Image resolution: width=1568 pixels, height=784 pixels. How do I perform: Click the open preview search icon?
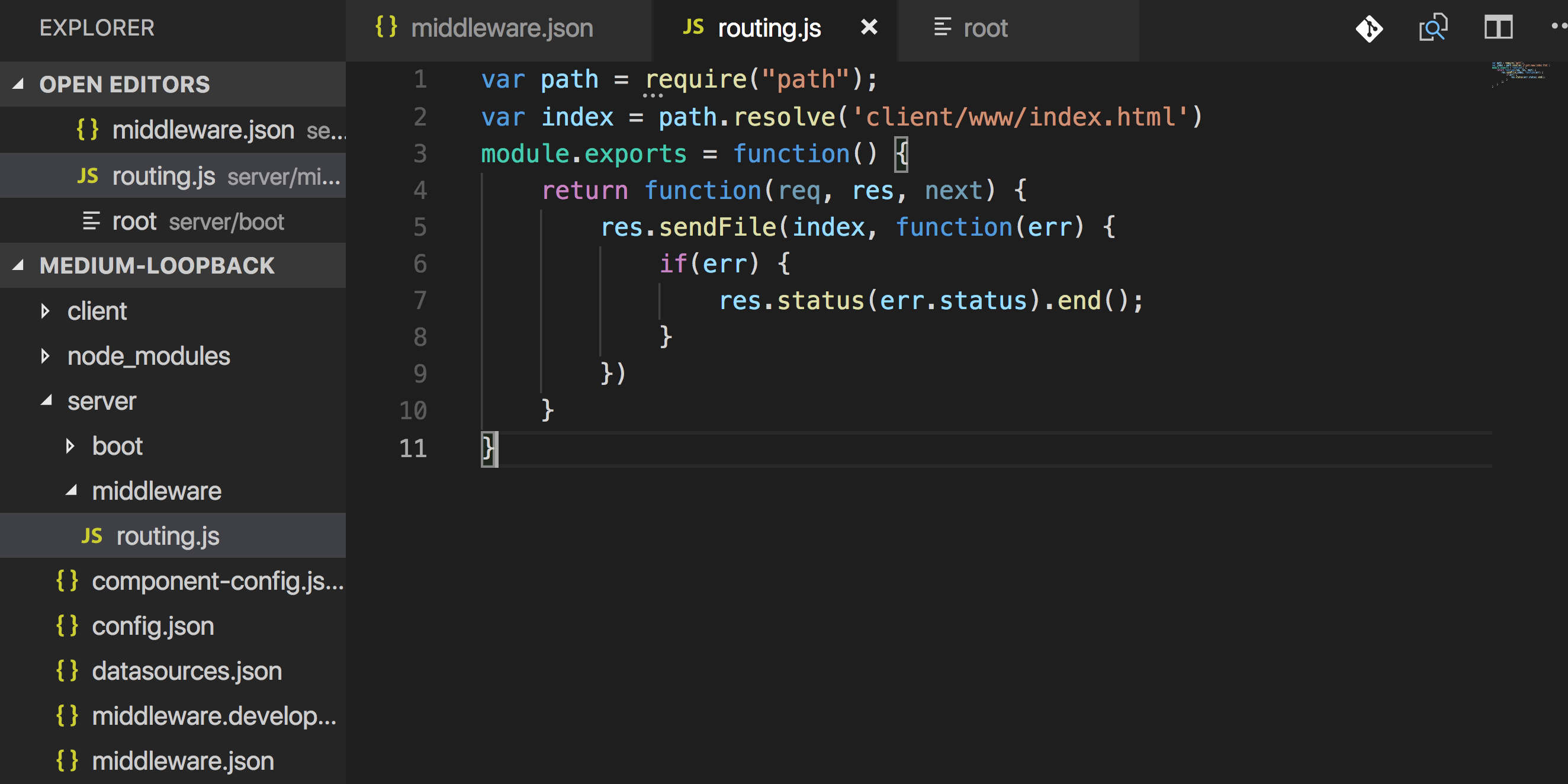[x=1433, y=28]
